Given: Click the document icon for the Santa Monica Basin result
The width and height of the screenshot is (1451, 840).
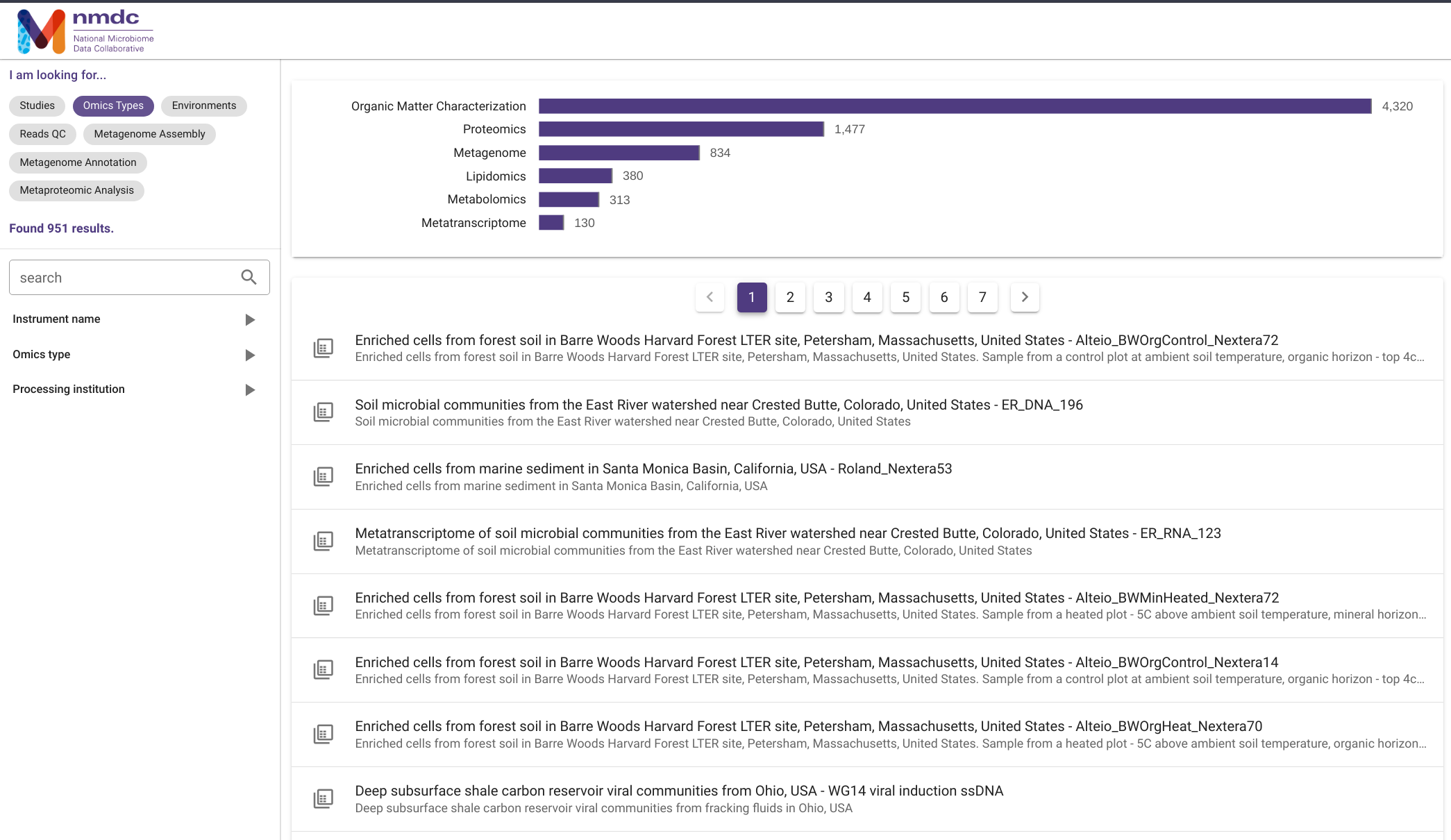Looking at the screenshot, I should pyautogui.click(x=323, y=476).
